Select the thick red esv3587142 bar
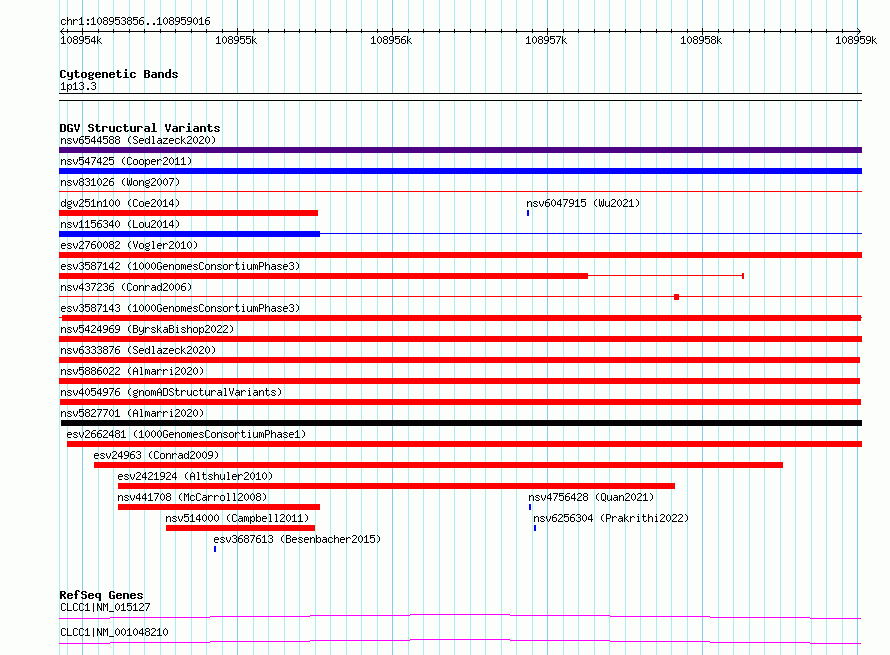The image size is (890, 655). (x=324, y=276)
